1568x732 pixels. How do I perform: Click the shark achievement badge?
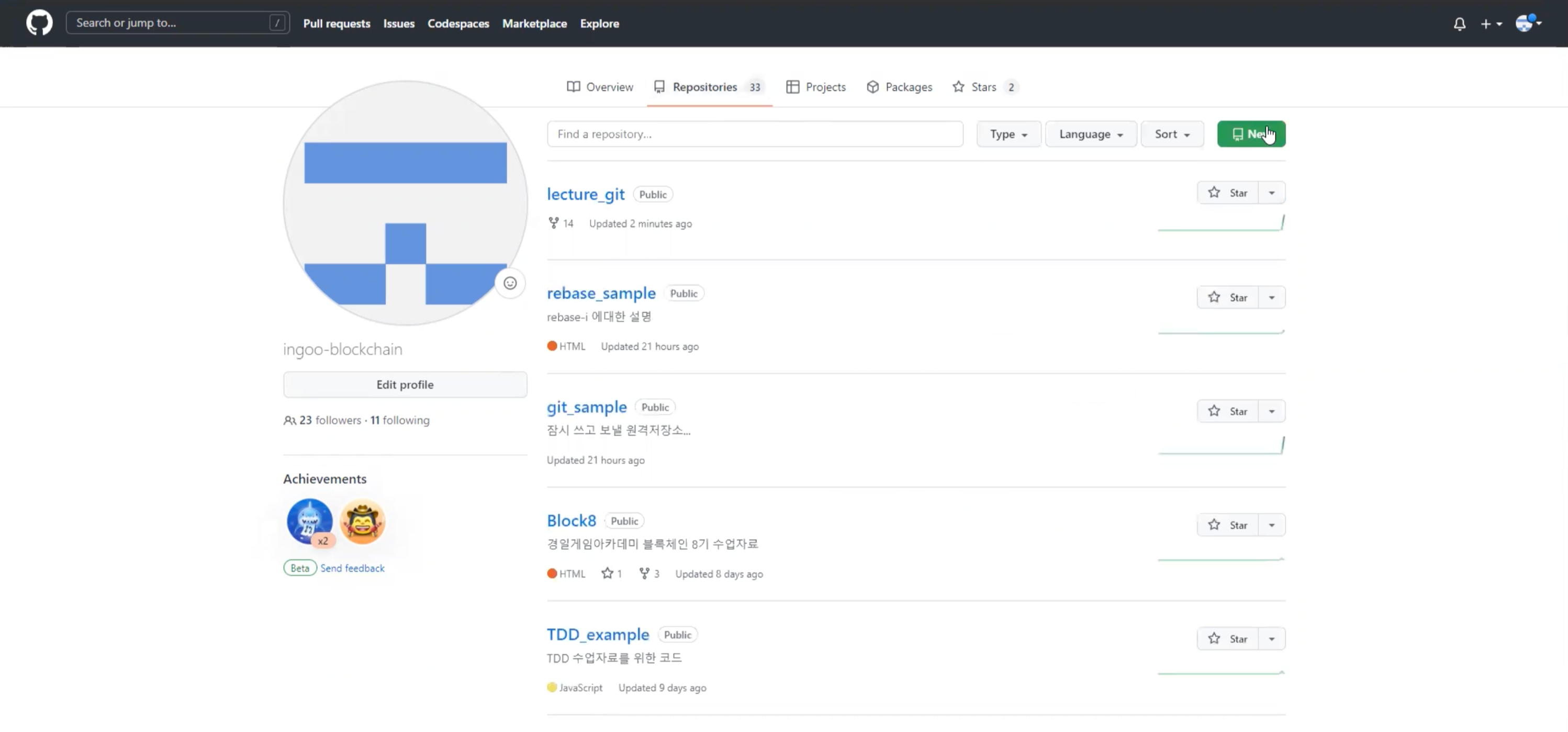coord(309,522)
